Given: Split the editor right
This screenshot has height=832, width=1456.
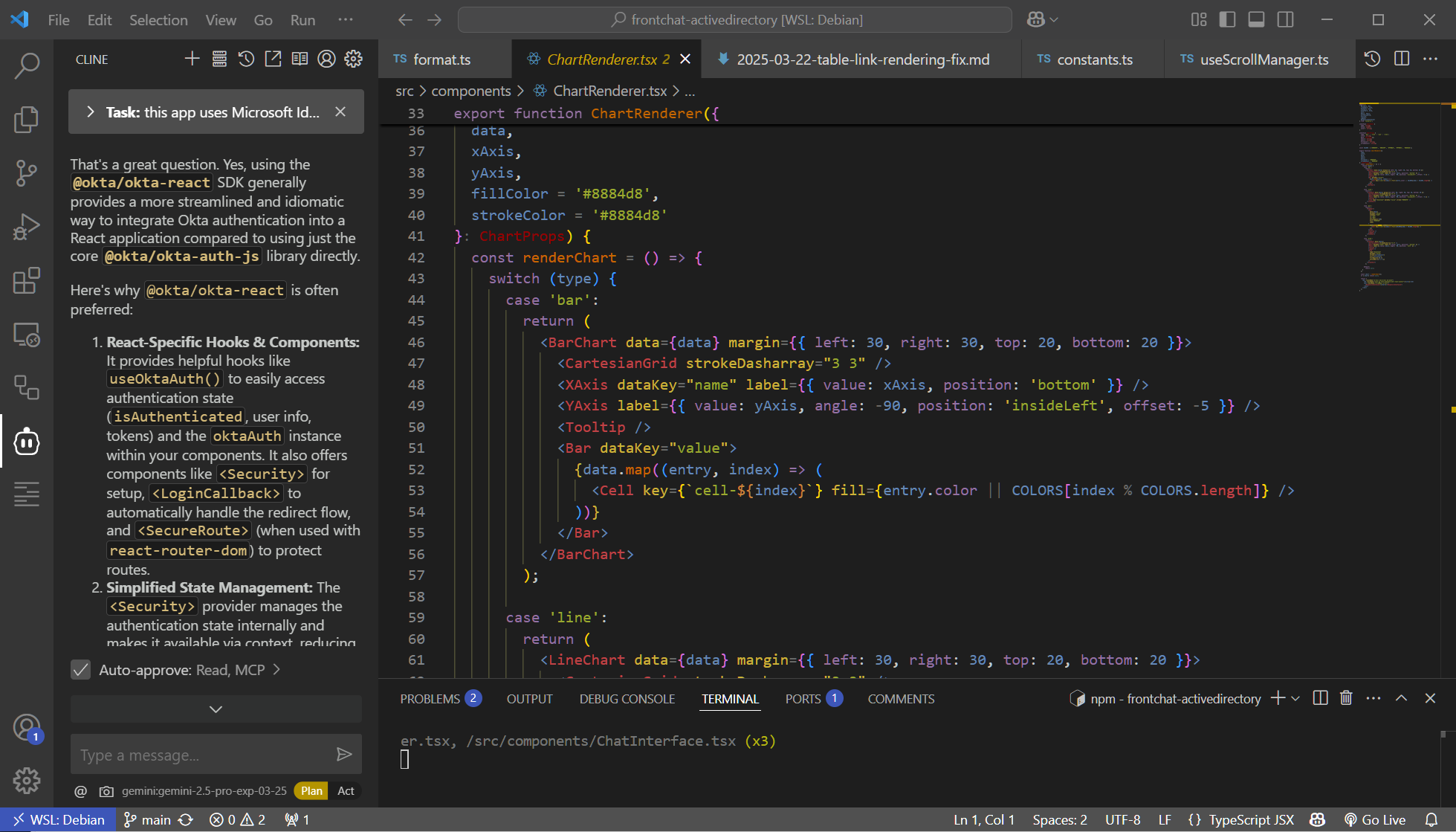Looking at the screenshot, I should point(1402,59).
